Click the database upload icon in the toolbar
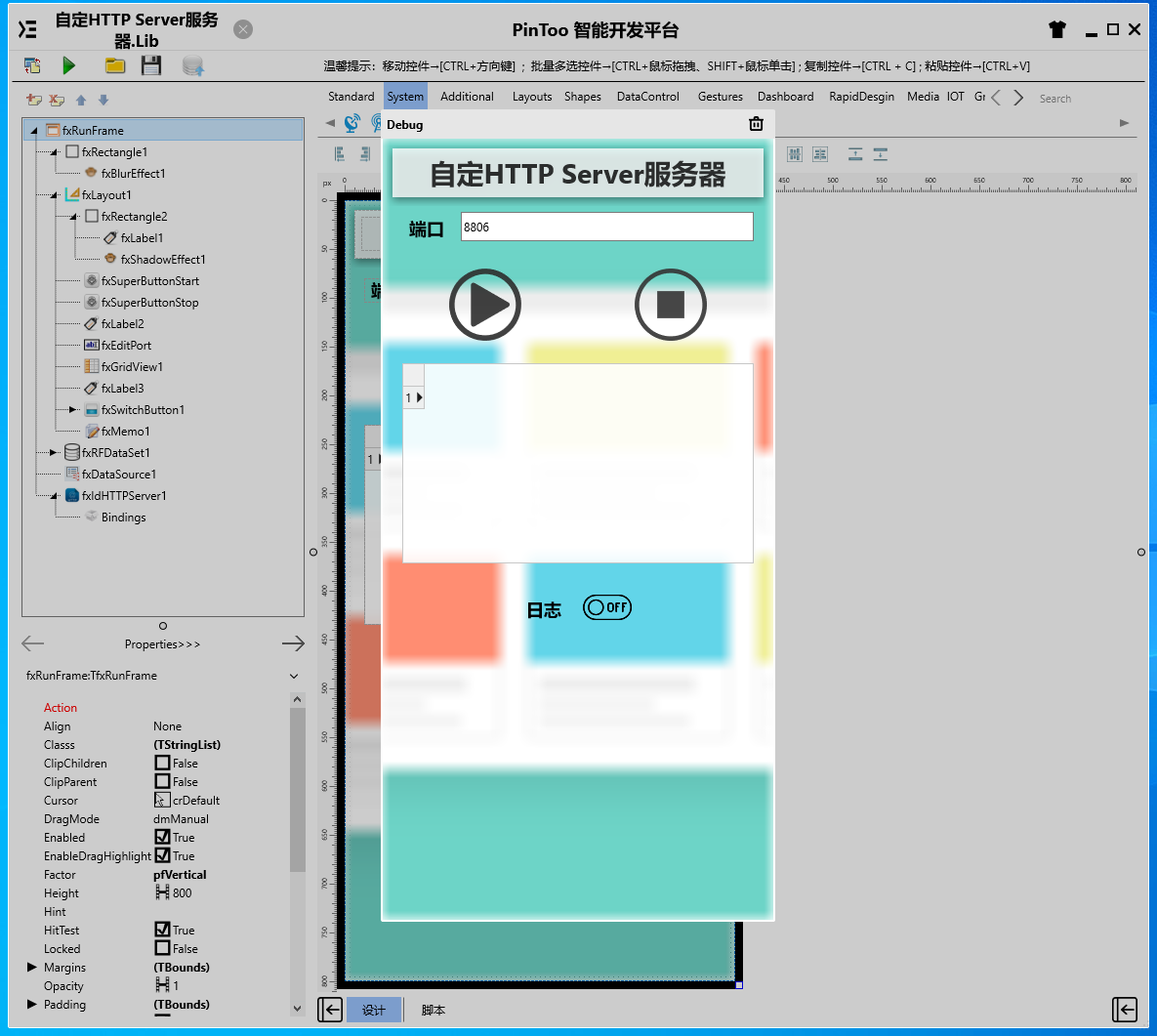The height and width of the screenshot is (1036, 1157). pos(193,65)
